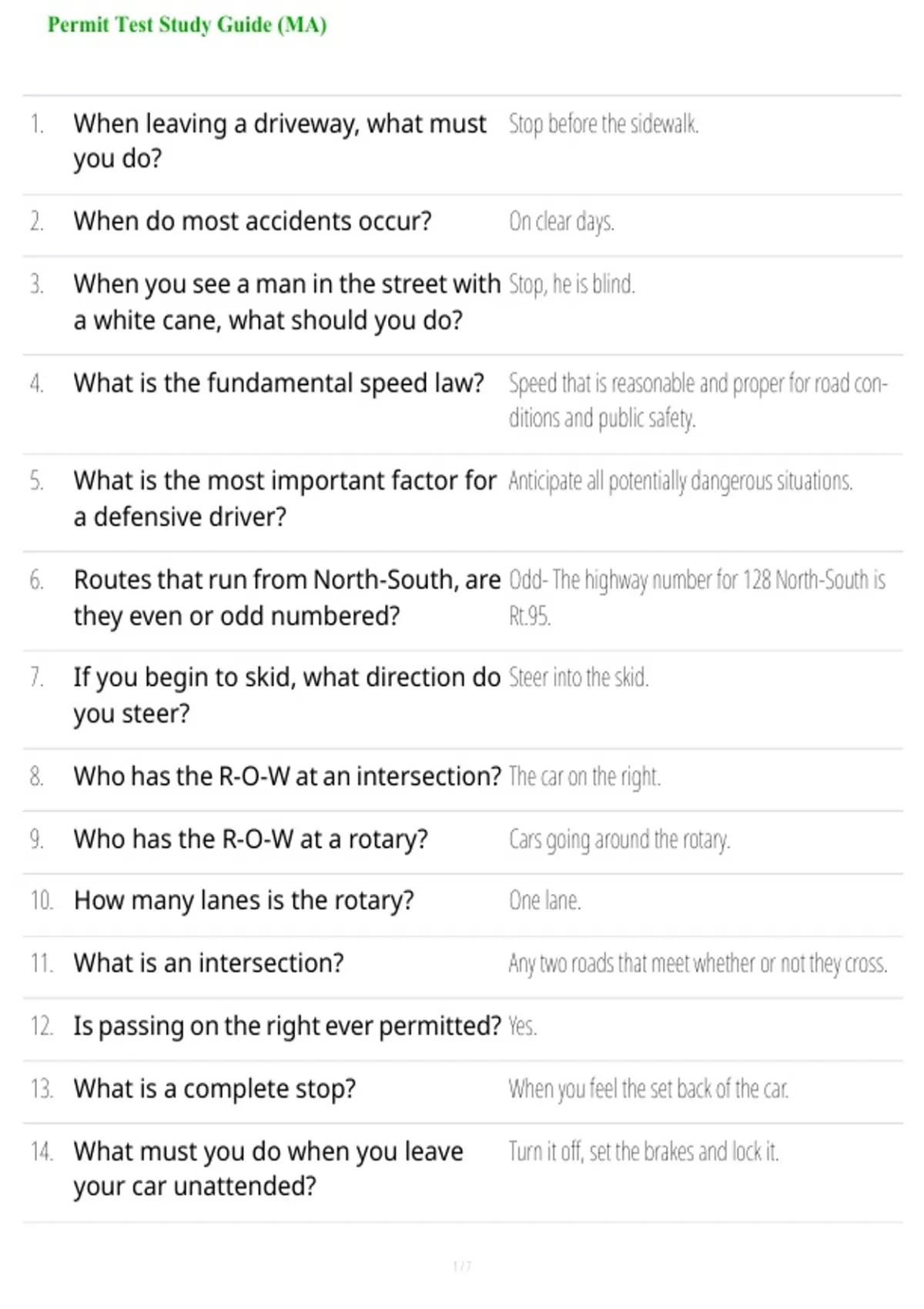Select 'How many lanes is the rotary?'
The height and width of the screenshot is (1309, 924).
point(243,900)
